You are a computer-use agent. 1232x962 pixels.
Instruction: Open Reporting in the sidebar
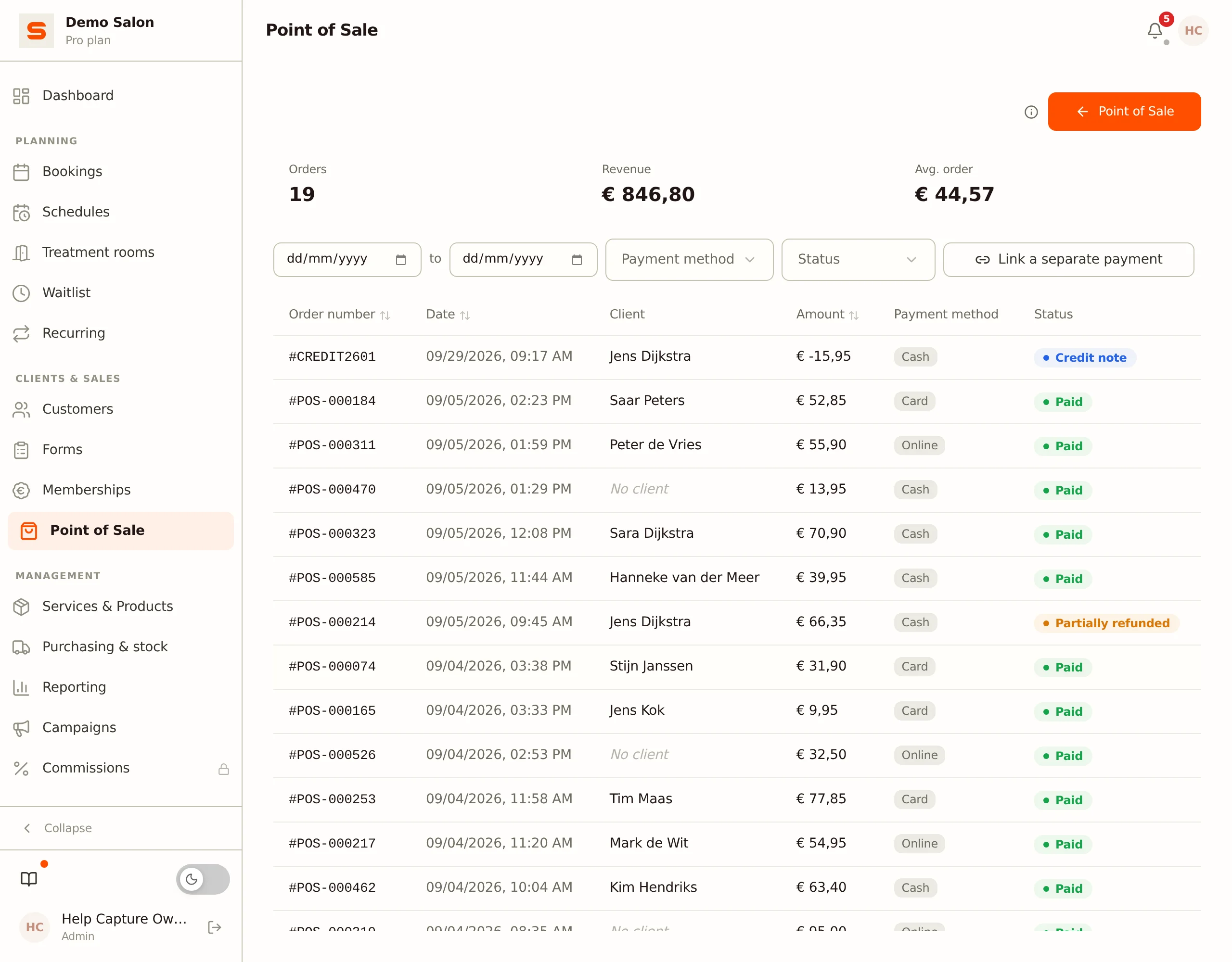(121, 687)
